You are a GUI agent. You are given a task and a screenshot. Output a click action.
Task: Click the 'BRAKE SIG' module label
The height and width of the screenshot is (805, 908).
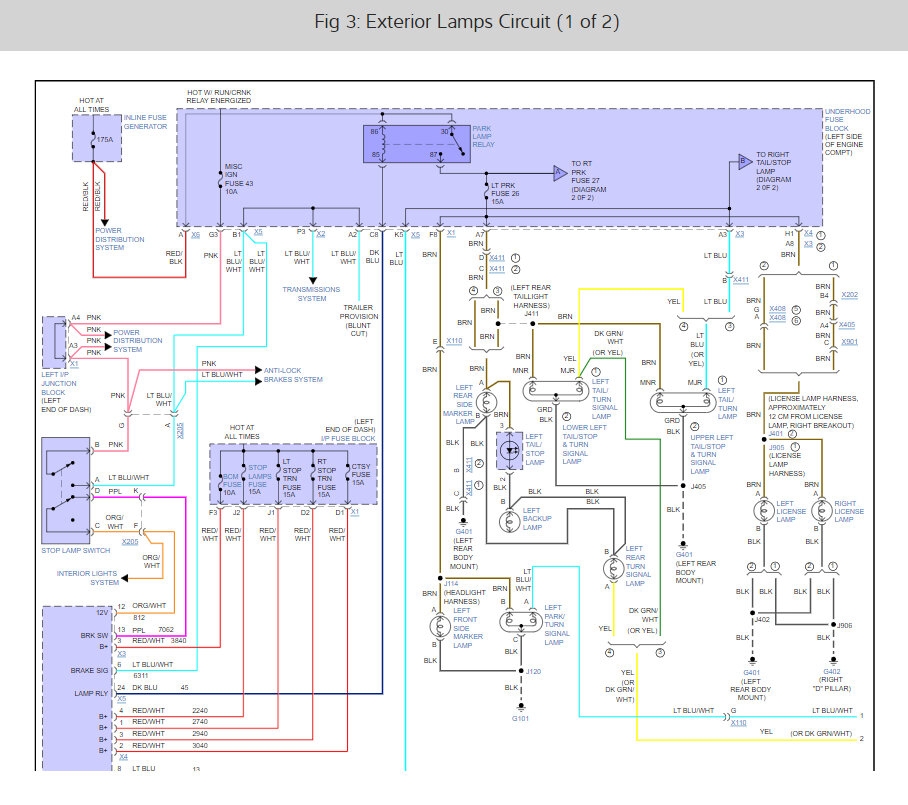point(89,671)
